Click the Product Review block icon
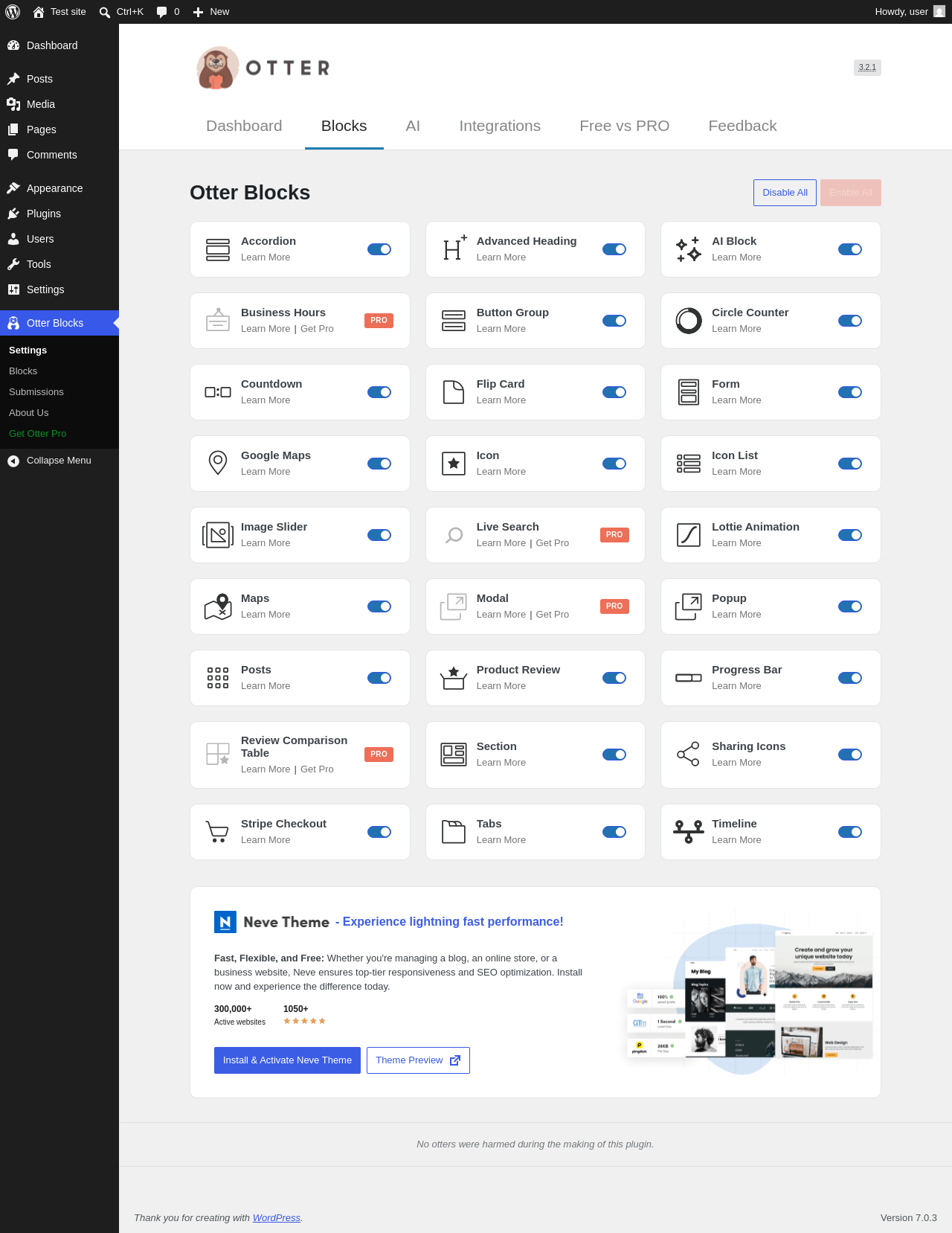Screen dimensions: 952x1233 click(x=454, y=678)
